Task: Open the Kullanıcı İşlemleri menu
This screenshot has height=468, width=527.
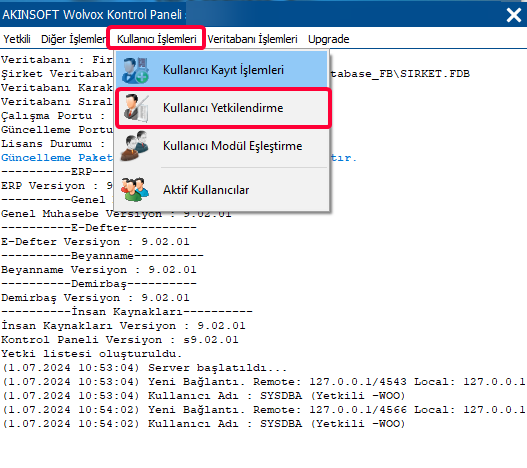Action: (x=157, y=39)
